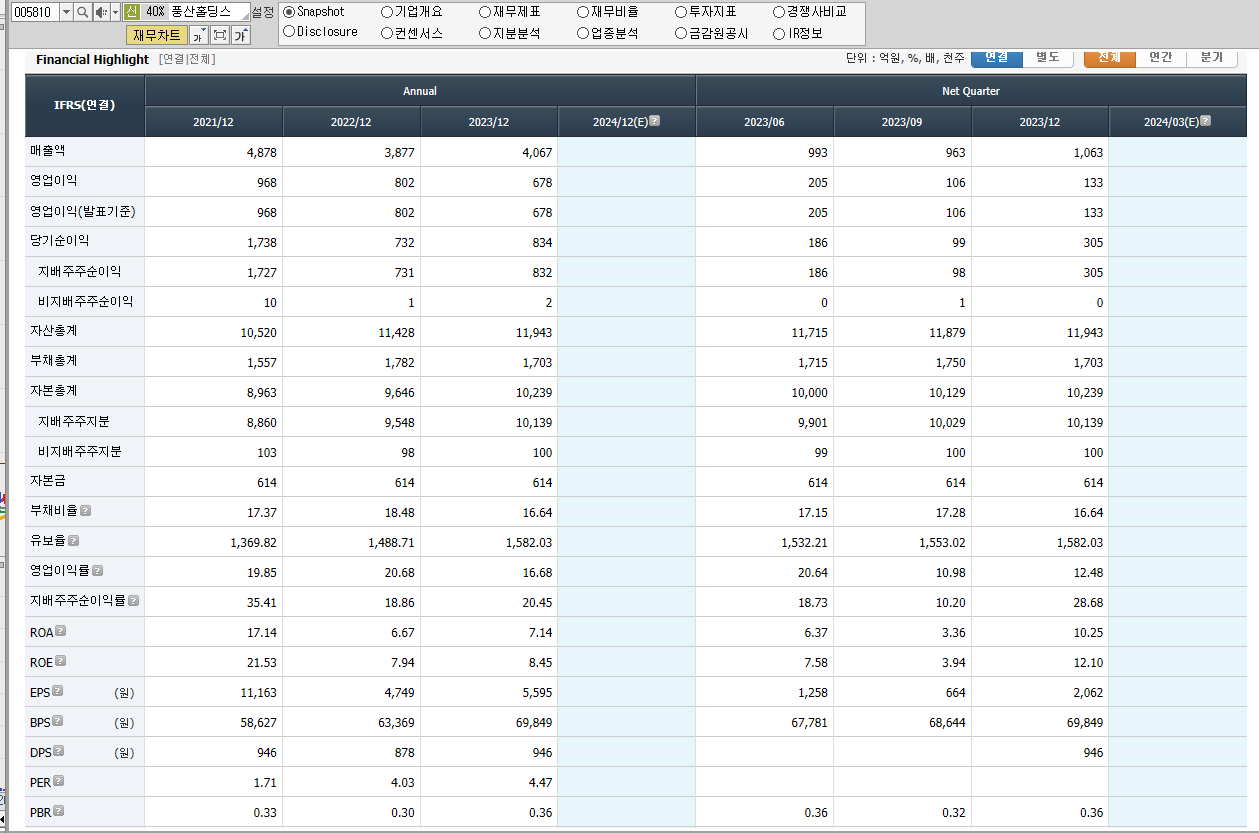Screen dimensions: 1259x833
Task: Open help icon beside 부채비율
Action: (85, 511)
